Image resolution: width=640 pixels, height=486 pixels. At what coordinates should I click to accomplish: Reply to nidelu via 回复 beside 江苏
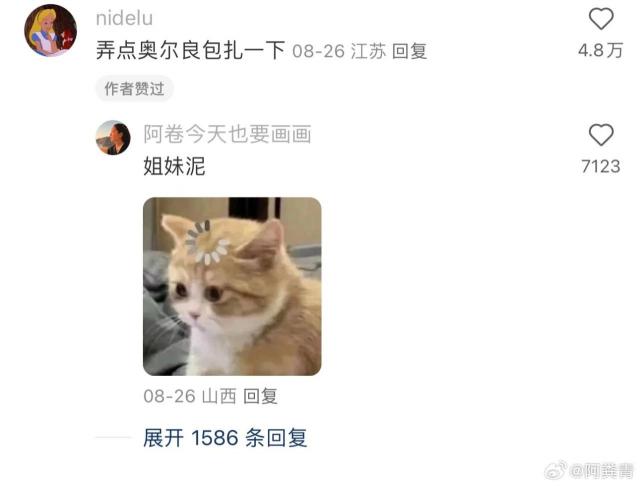pyautogui.click(x=409, y=51)
